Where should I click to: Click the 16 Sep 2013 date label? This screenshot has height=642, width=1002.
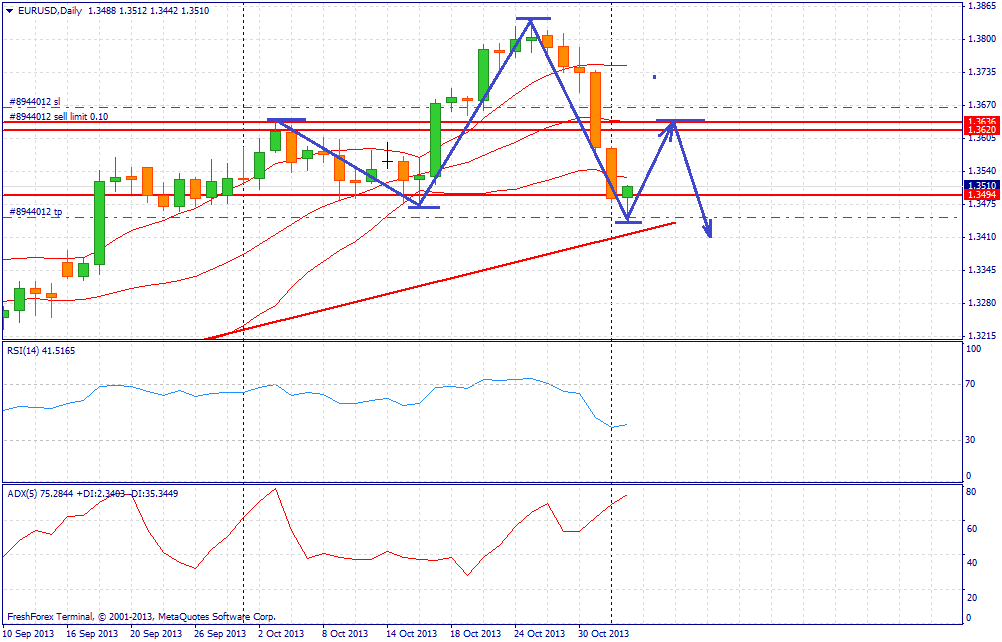[x=91, y=634]
